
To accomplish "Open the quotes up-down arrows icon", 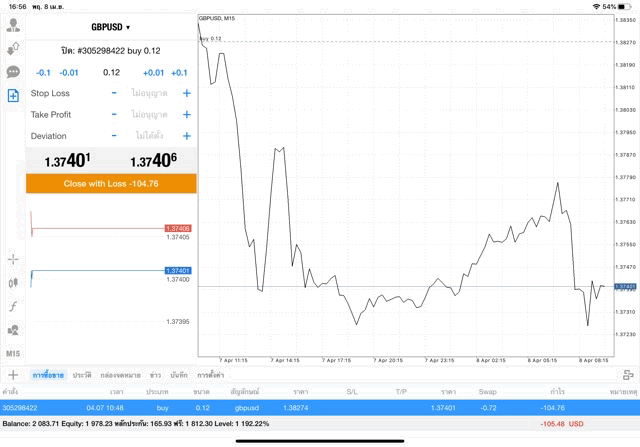I will [13, 49].
